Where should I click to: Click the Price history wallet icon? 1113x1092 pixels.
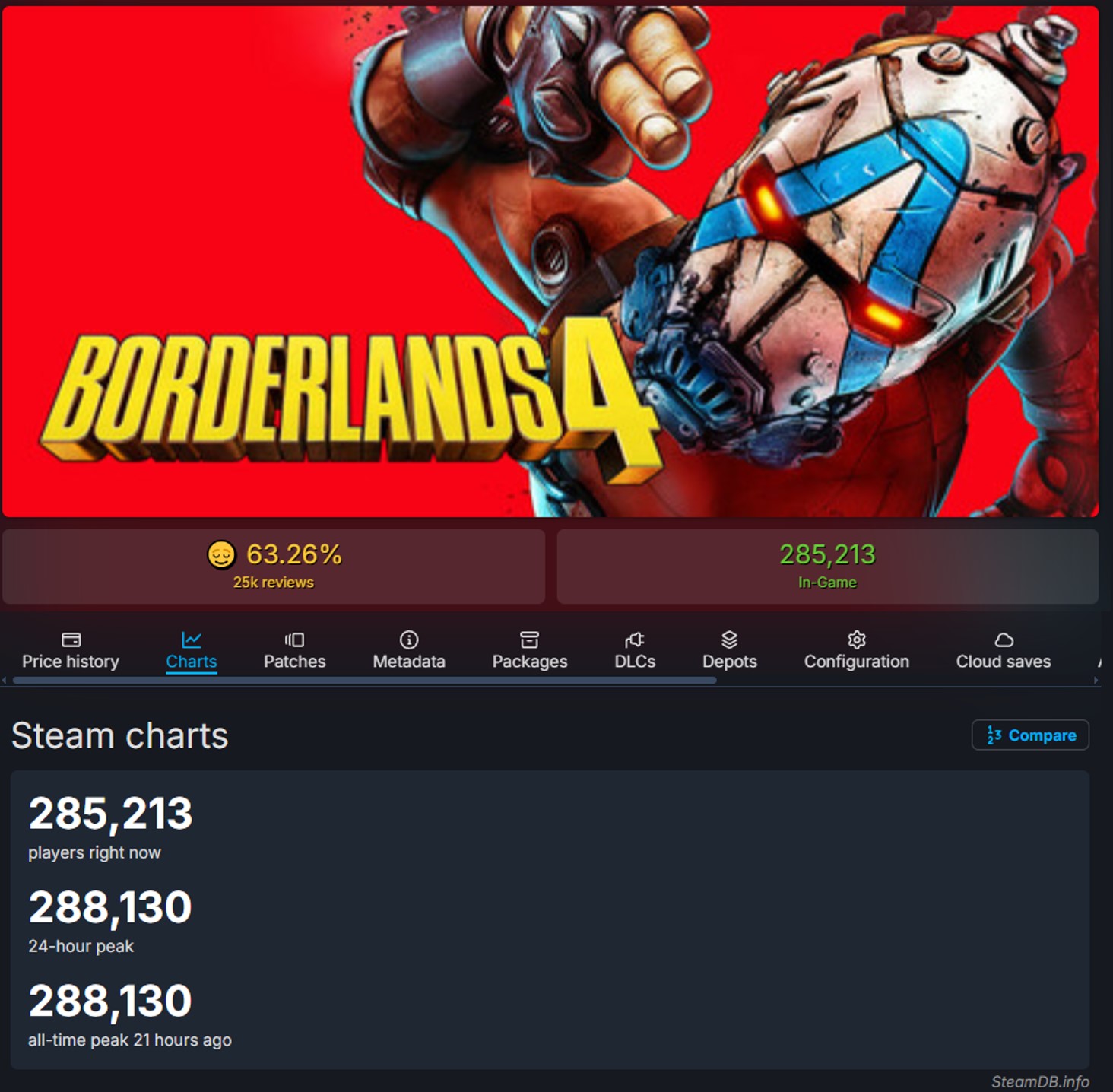coord(71,640)
